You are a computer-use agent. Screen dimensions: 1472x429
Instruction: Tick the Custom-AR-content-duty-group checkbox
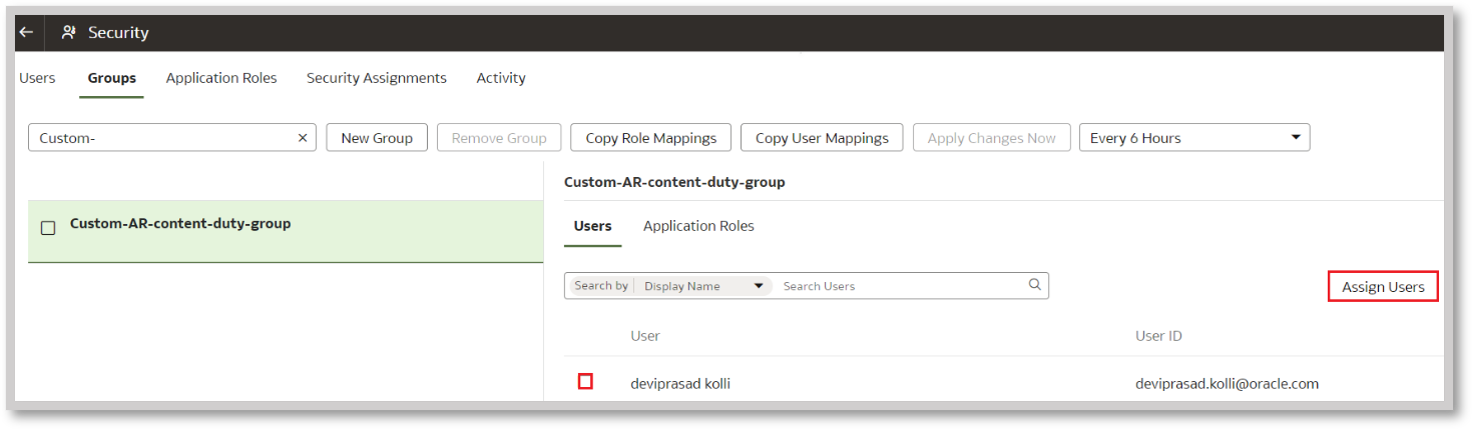point(48,228)
